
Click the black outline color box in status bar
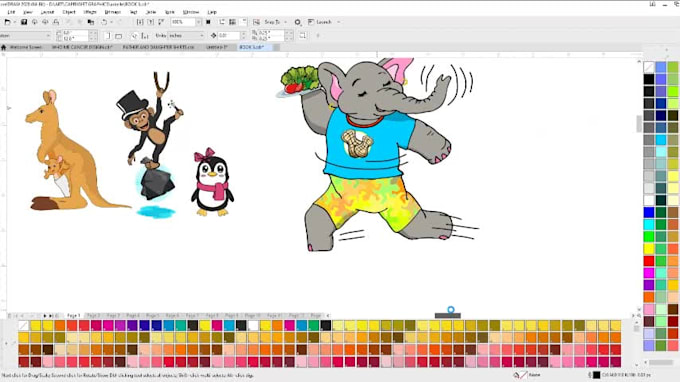597,375
